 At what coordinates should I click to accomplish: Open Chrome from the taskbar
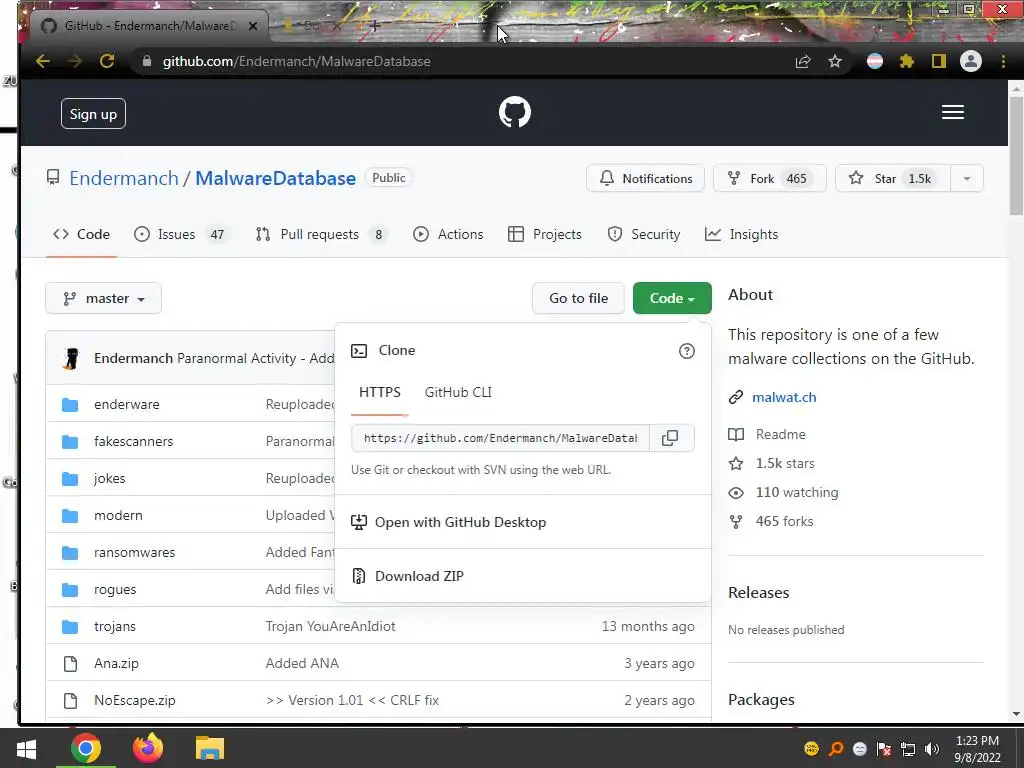(86, 748)
